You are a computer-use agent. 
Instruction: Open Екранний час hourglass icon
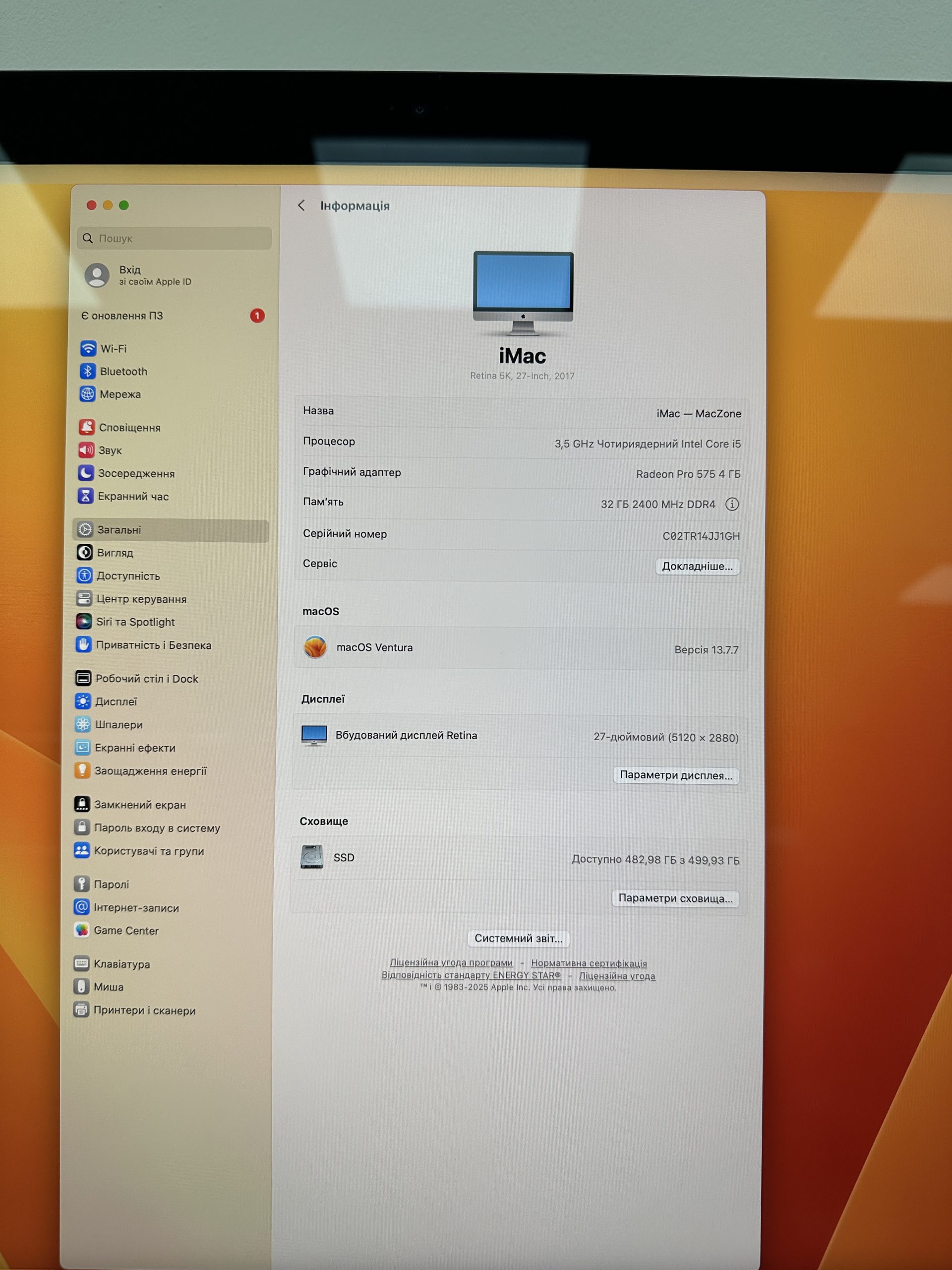85,496
